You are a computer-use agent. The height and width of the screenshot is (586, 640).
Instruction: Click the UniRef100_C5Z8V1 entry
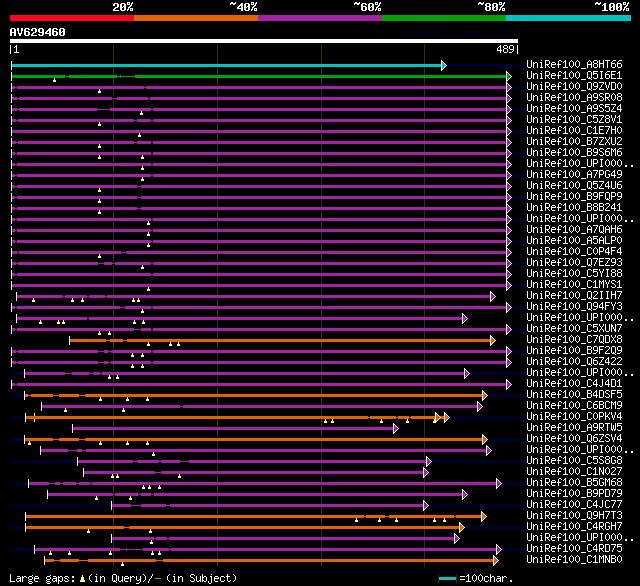[x=574, y=120]
